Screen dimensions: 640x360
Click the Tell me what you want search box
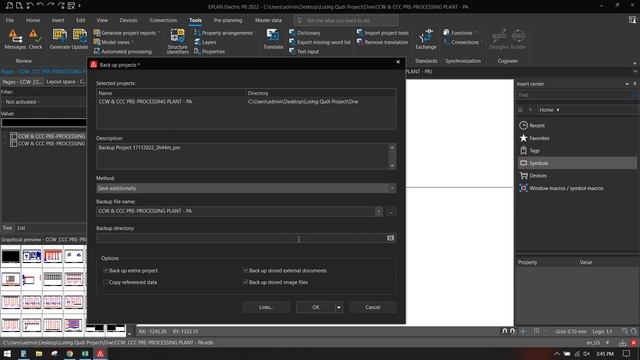[x=346, y=20]
